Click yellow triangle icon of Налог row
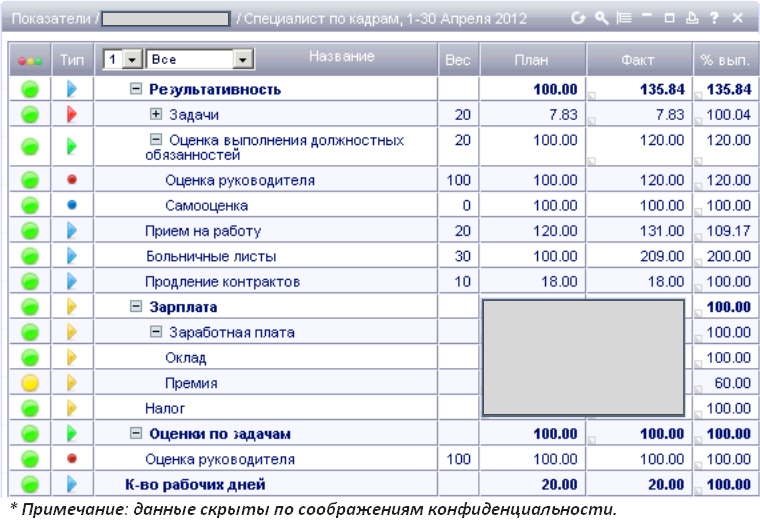 coord(72,408)
